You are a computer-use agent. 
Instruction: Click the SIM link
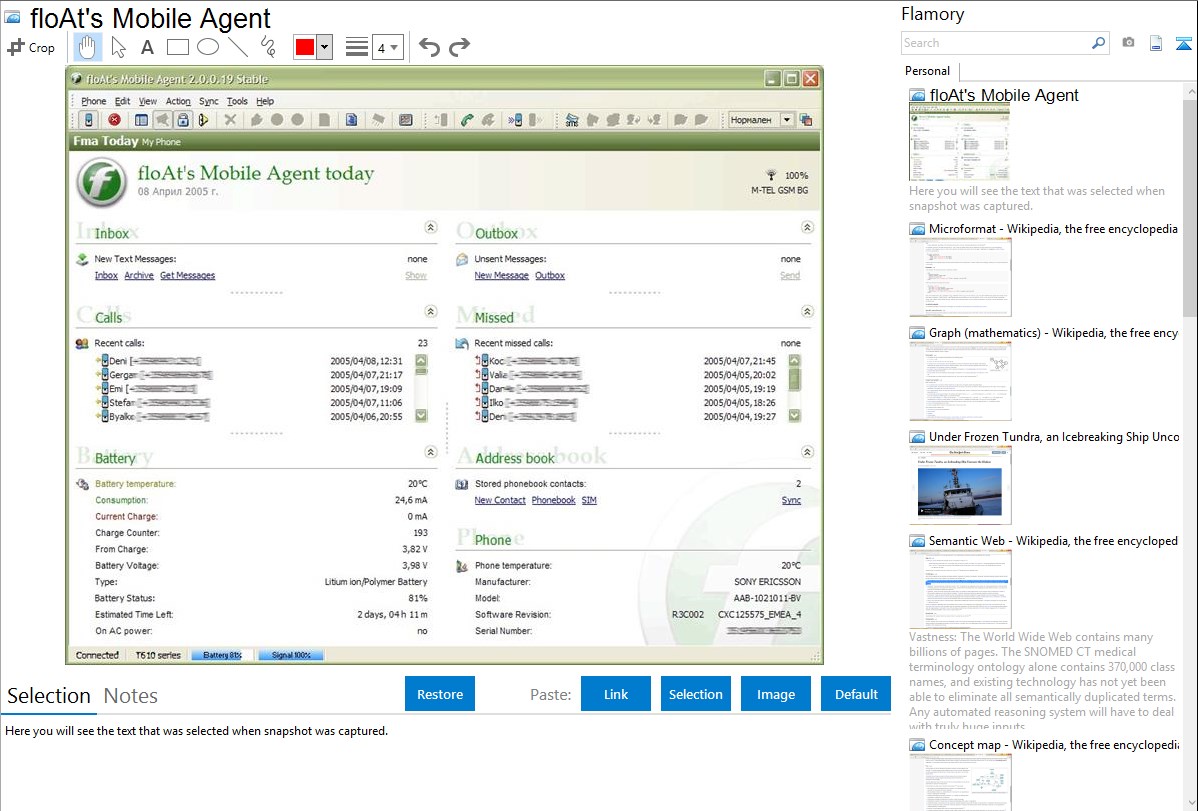(589, 501)
